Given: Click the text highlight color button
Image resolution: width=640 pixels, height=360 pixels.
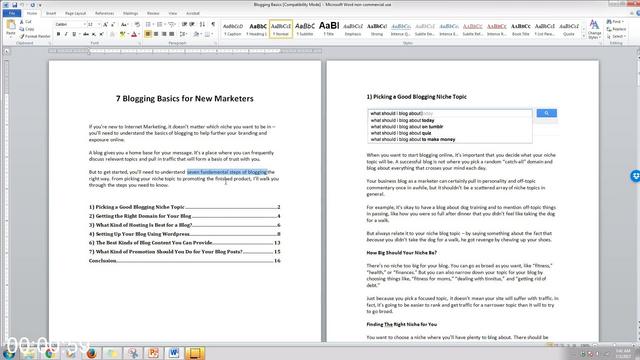Looking at the screenshot, I should 122,34.
